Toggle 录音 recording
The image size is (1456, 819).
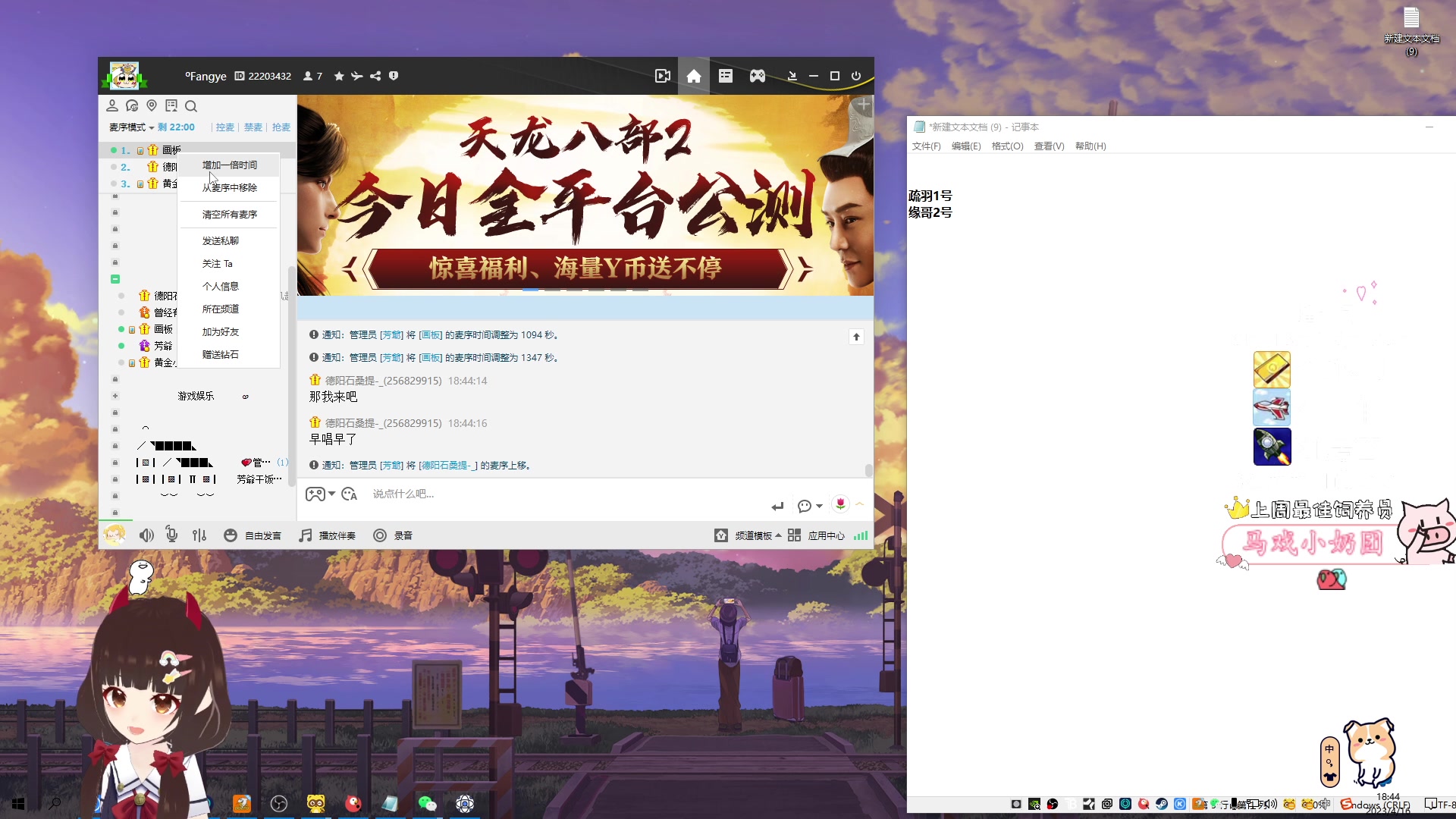[393, 535]
